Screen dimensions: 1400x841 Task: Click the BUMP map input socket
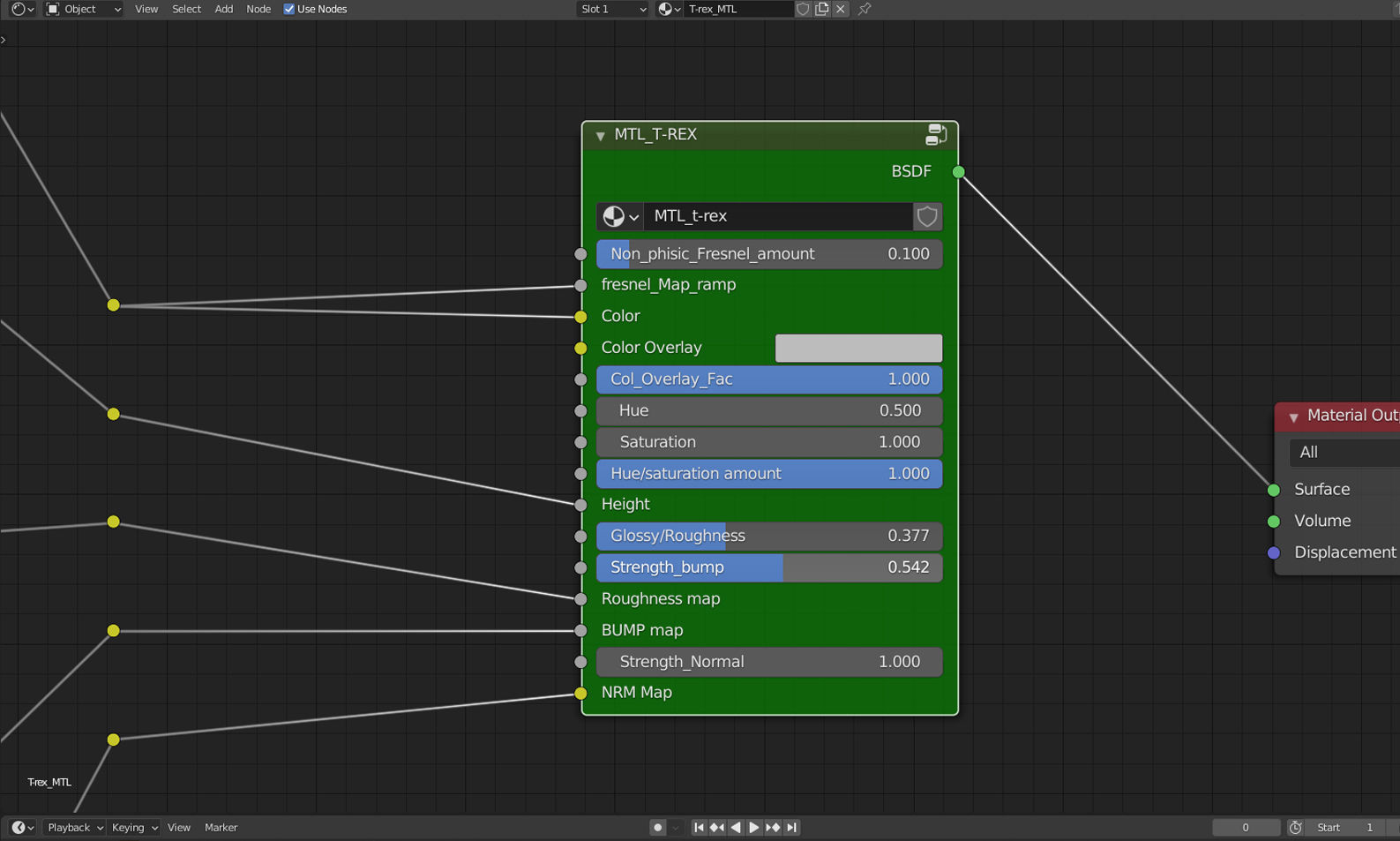click(580, 631)
